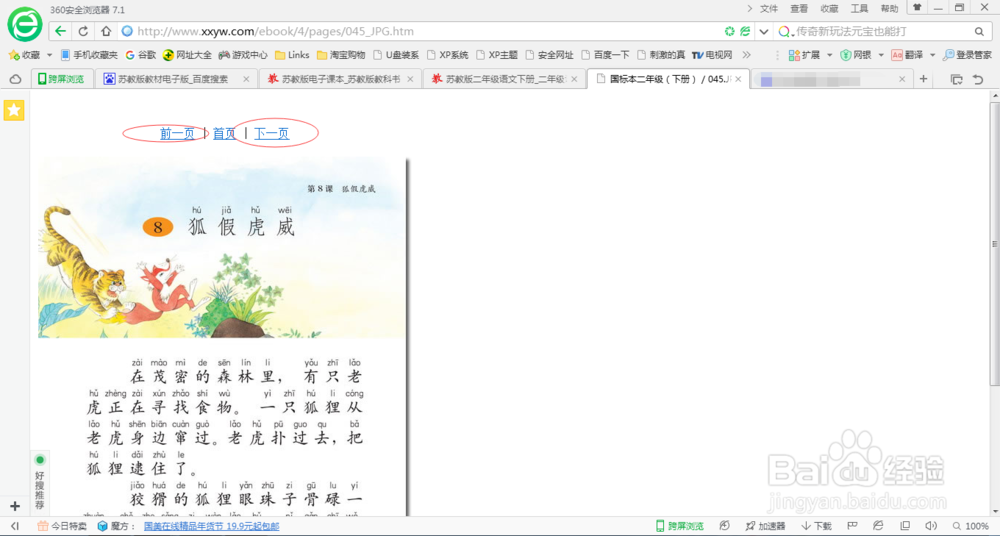
Task: Open 下载 downloads in status bar
Action: 816,526
